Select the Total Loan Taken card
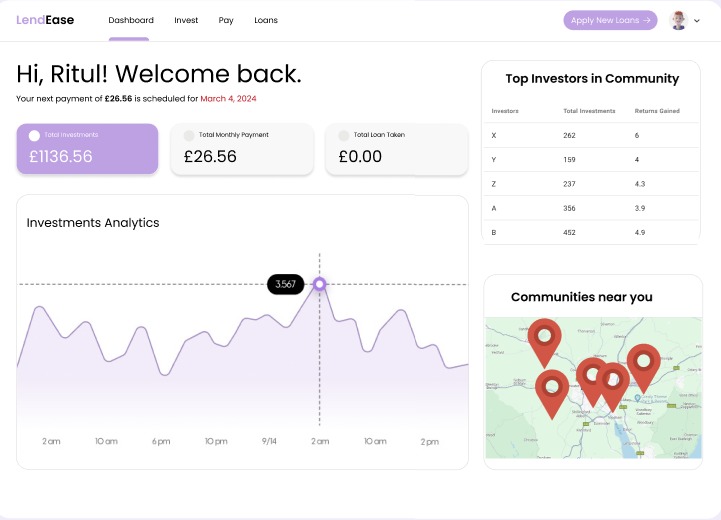 coord(396,149)
